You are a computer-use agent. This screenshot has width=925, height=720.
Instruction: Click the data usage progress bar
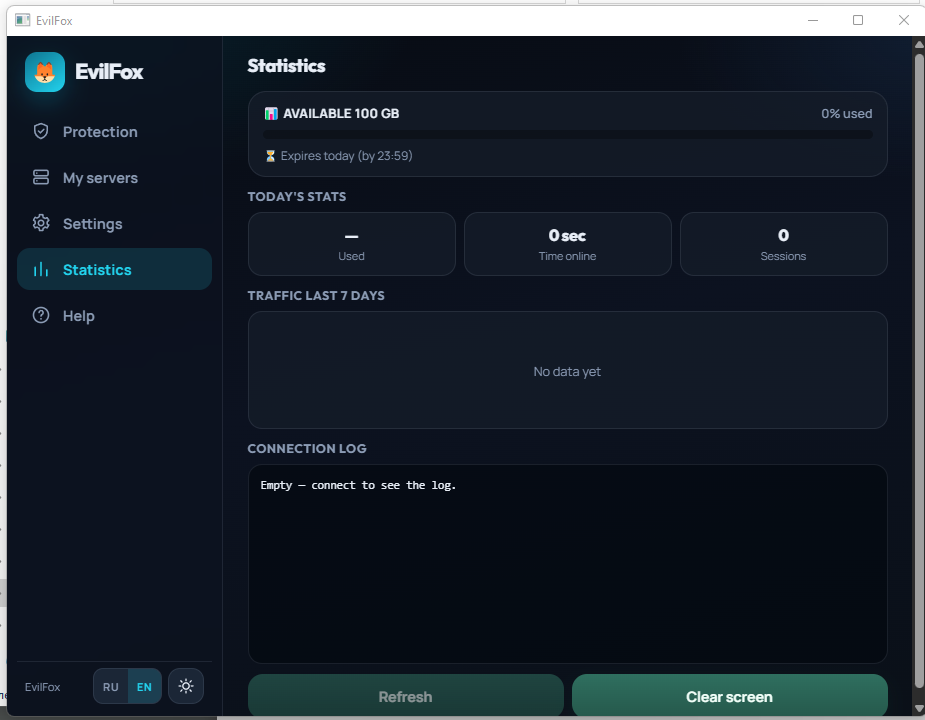(568, 135)
